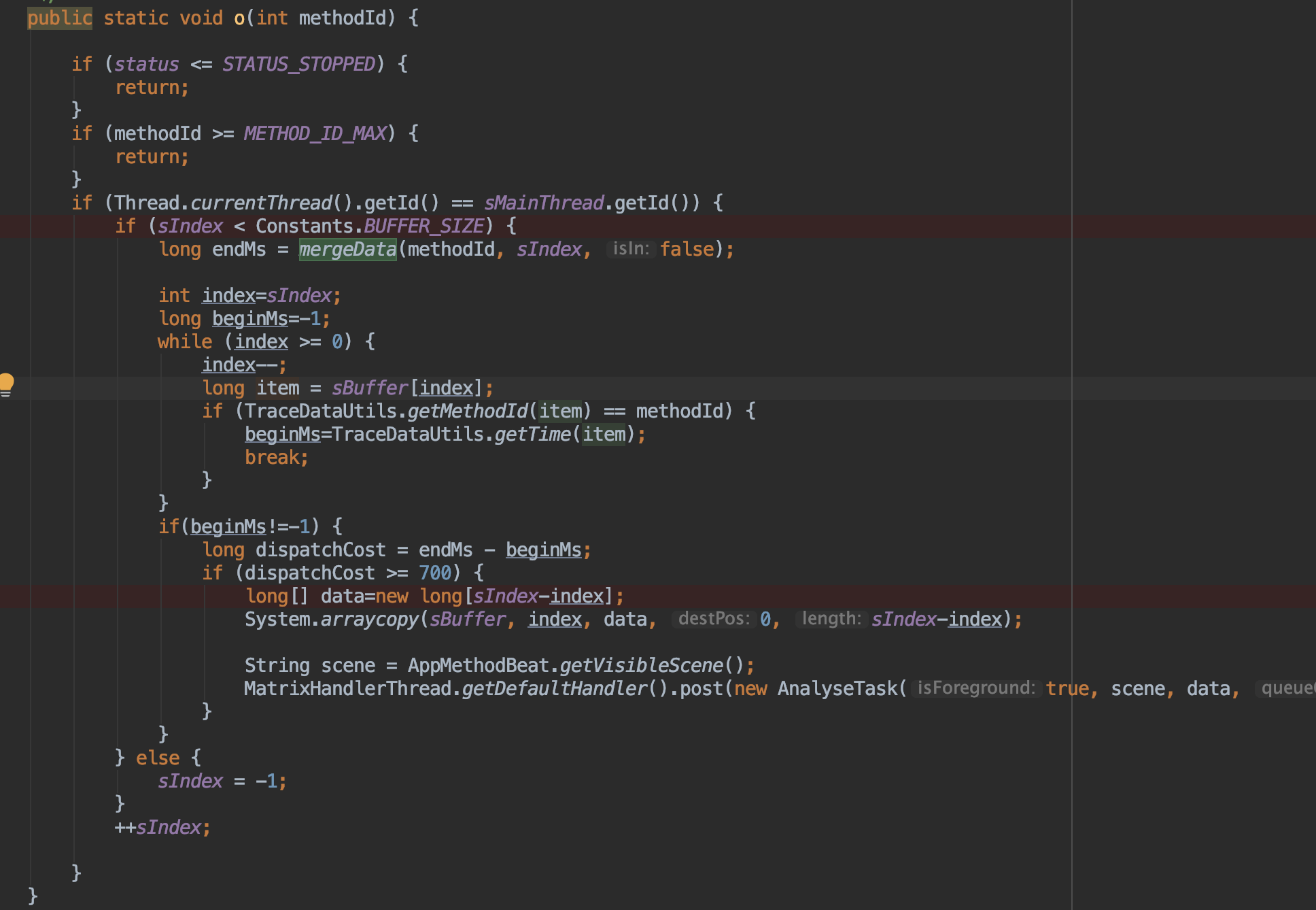Viewport: 1316px width, 910px height.
Task: Select the METHOD_ID_MAX constant
Action: (317, 133)
